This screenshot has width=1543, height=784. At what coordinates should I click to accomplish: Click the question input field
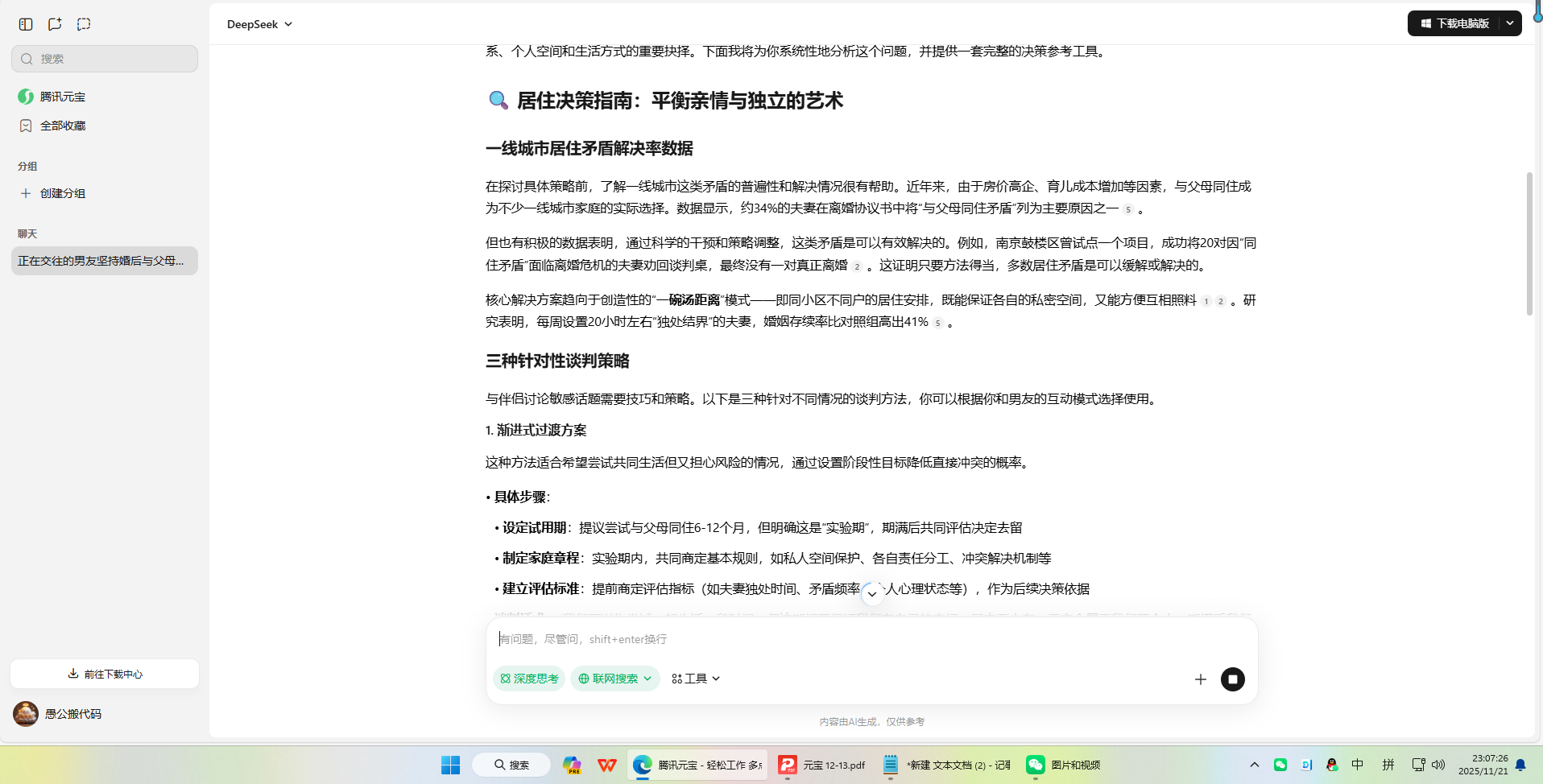coord(805,638)
